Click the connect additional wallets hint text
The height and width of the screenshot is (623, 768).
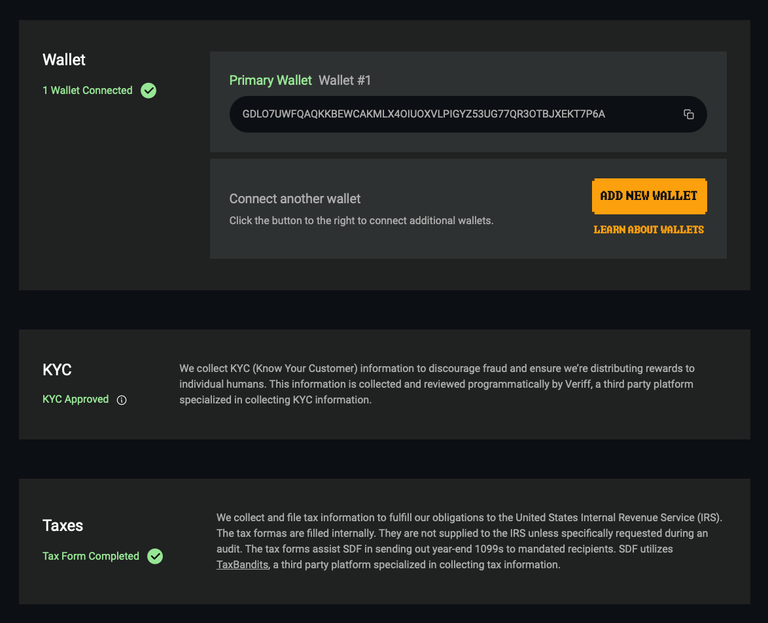click(x=361, y=220)
